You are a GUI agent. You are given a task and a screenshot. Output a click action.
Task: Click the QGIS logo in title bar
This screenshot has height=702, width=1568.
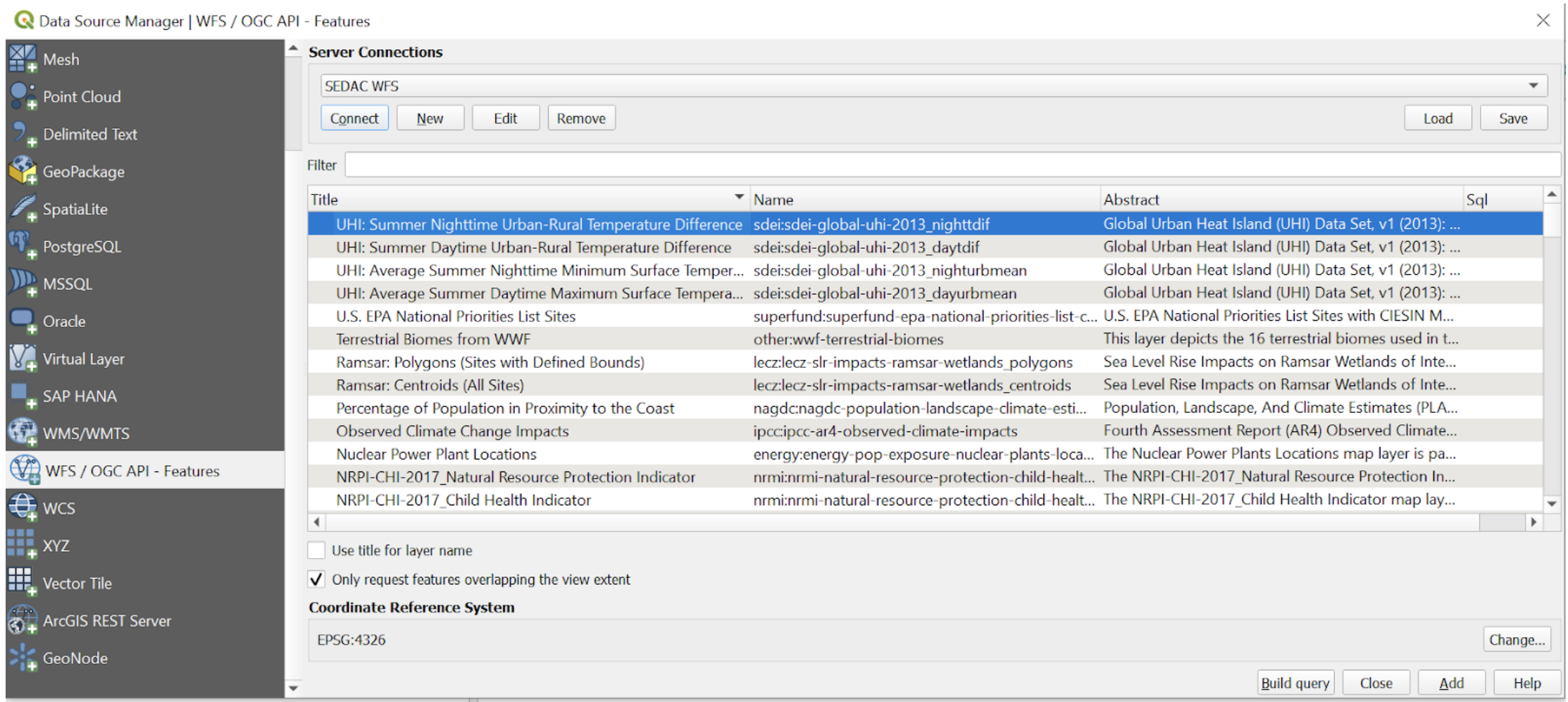pos(24,20)
